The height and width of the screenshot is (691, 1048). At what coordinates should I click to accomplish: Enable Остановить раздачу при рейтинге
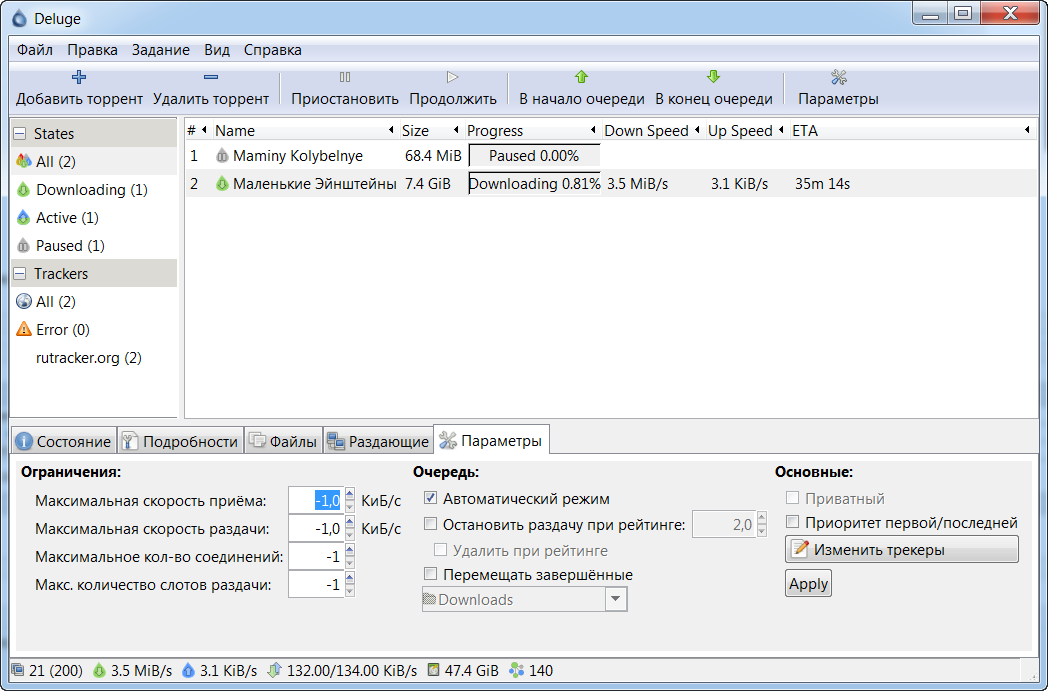(430, 524)
